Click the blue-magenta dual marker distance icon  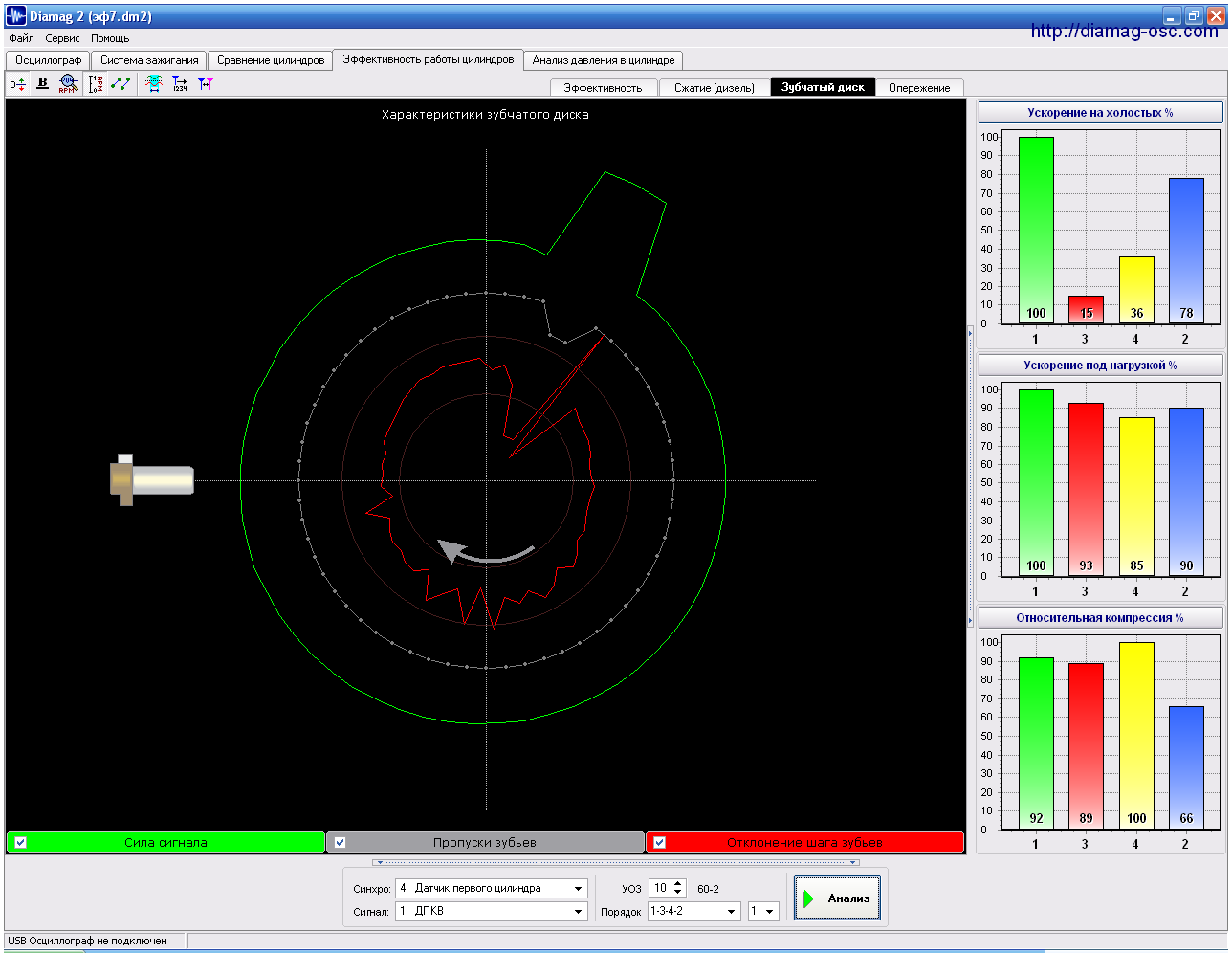[206, 84]
